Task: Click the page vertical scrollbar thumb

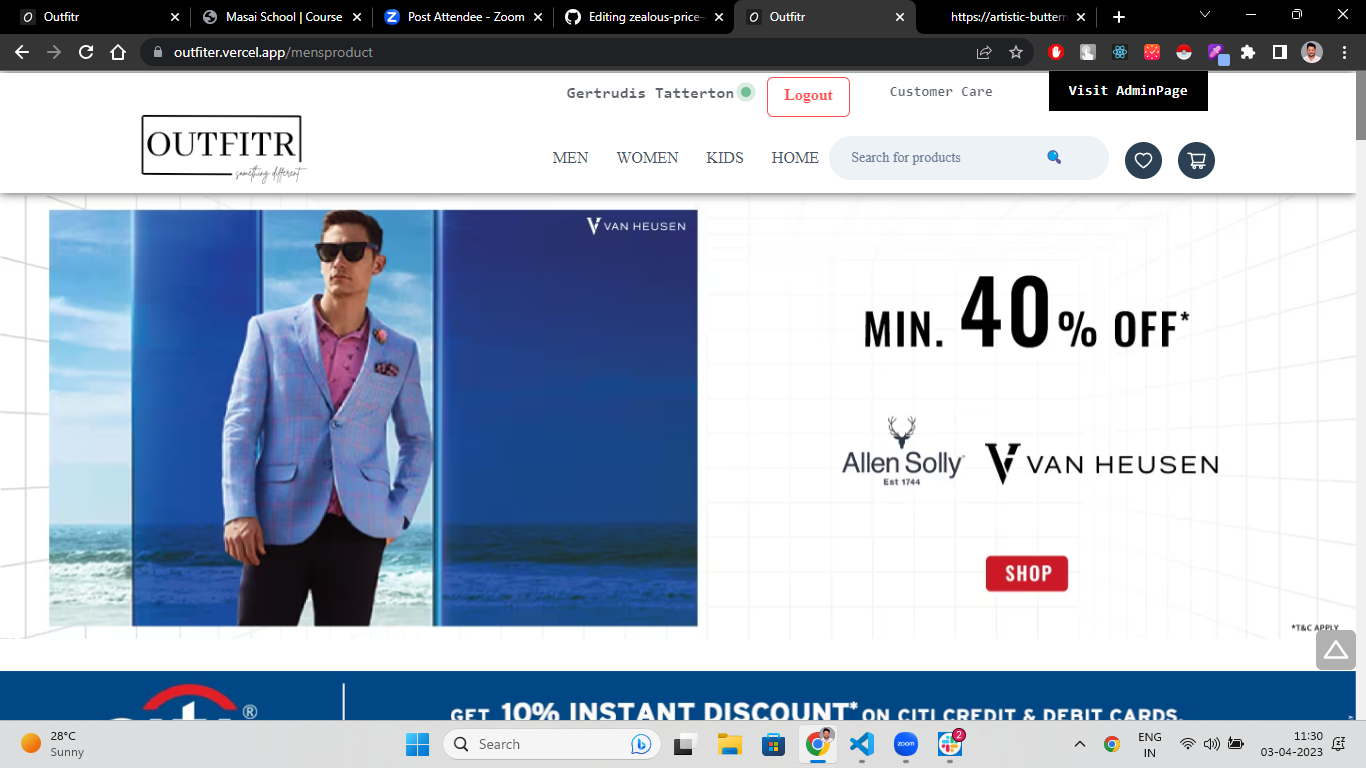Action: [1360, 107]
